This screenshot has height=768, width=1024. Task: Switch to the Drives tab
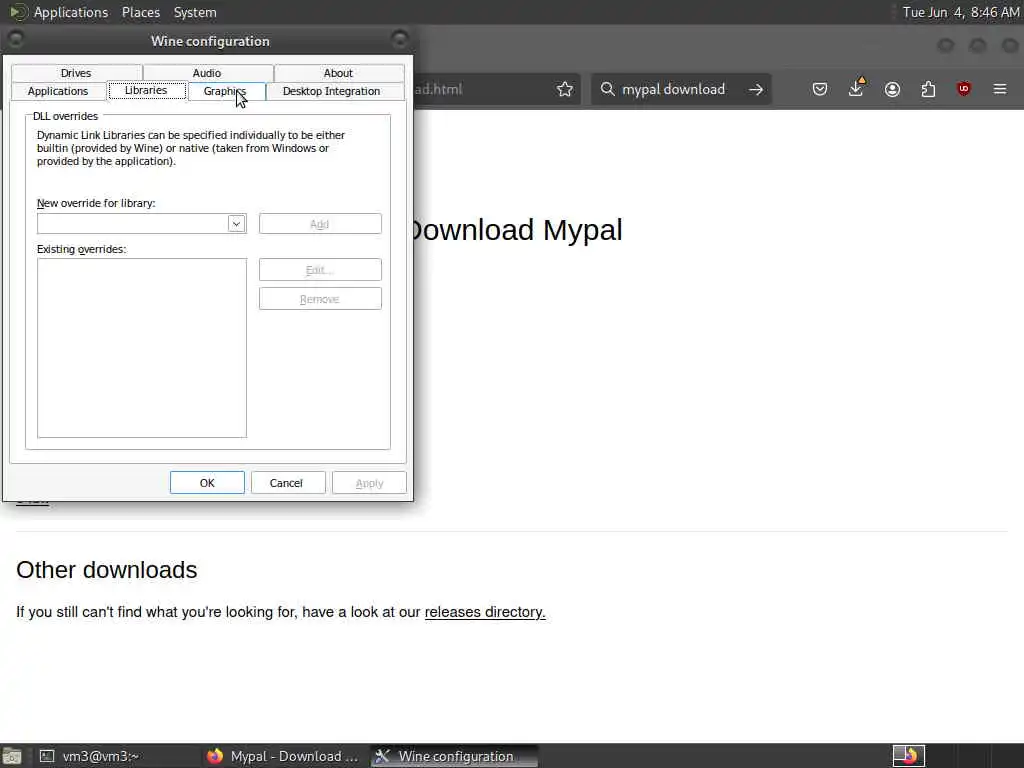[76, 73]
